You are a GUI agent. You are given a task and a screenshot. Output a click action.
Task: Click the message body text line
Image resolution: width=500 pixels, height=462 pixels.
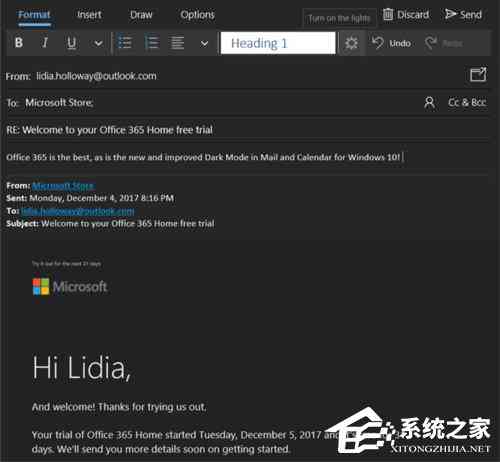pos(203,157)
